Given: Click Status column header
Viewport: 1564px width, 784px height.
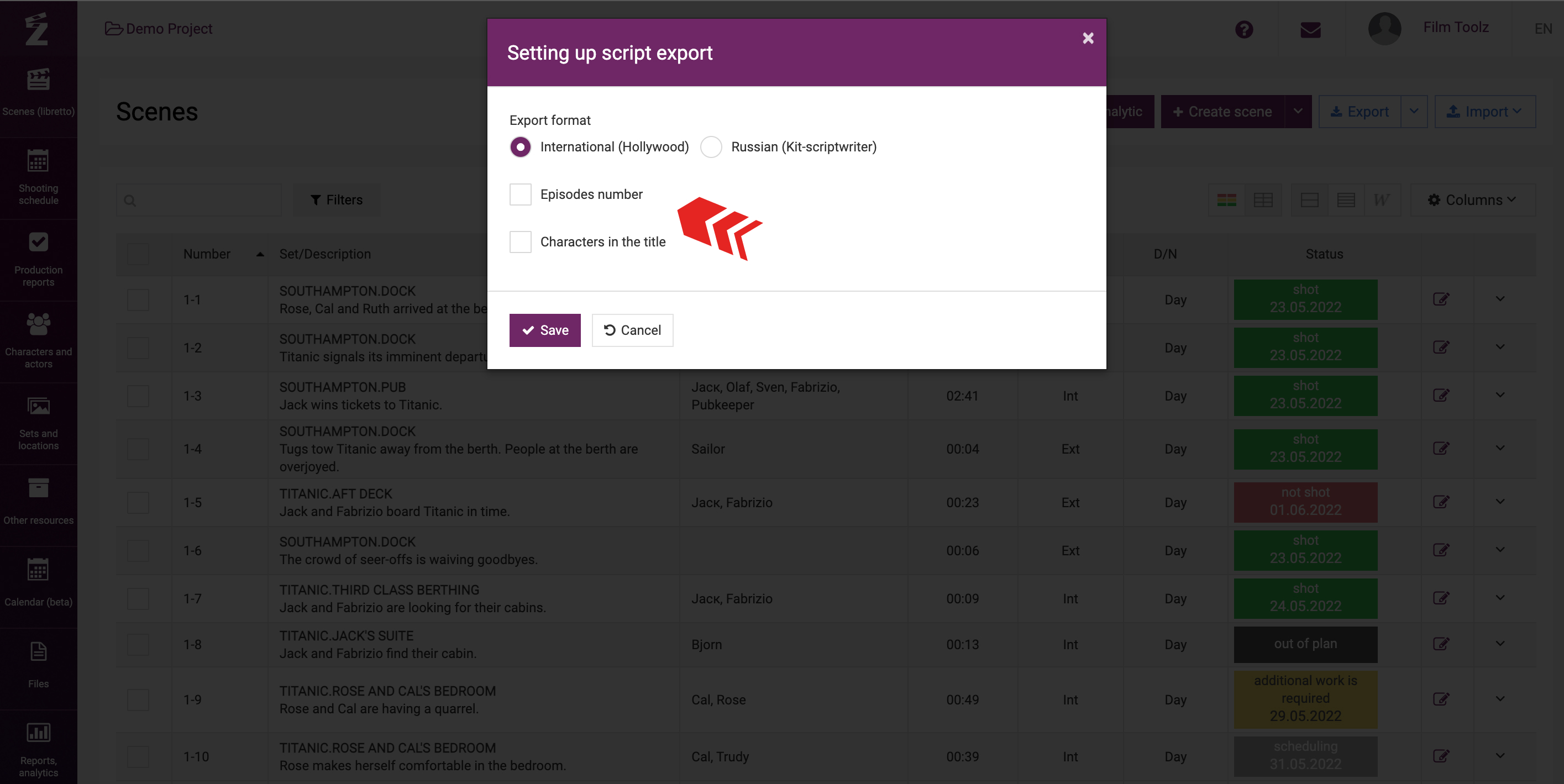Looking at the screenshot, I should coord(1324,254).
